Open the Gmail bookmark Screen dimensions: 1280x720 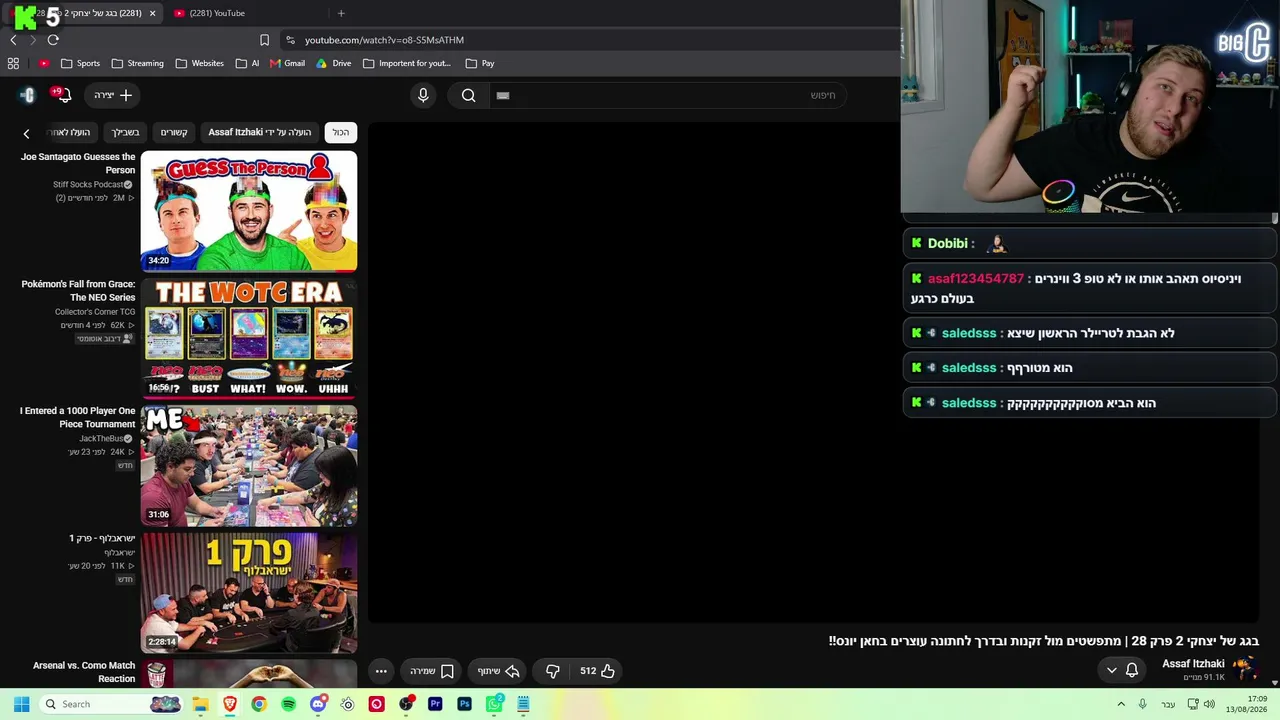pyautogui.click(x=287, y=63)
